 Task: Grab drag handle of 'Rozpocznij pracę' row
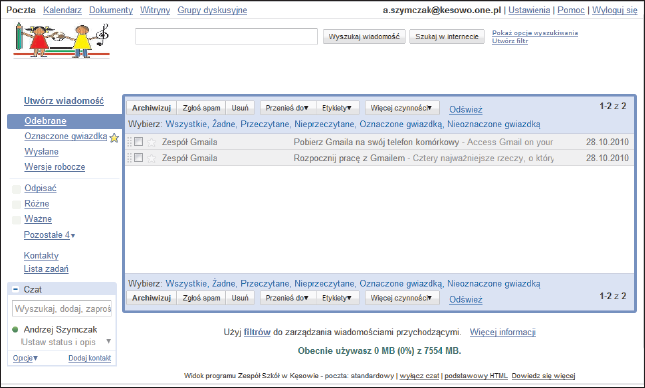coord(129,158)
